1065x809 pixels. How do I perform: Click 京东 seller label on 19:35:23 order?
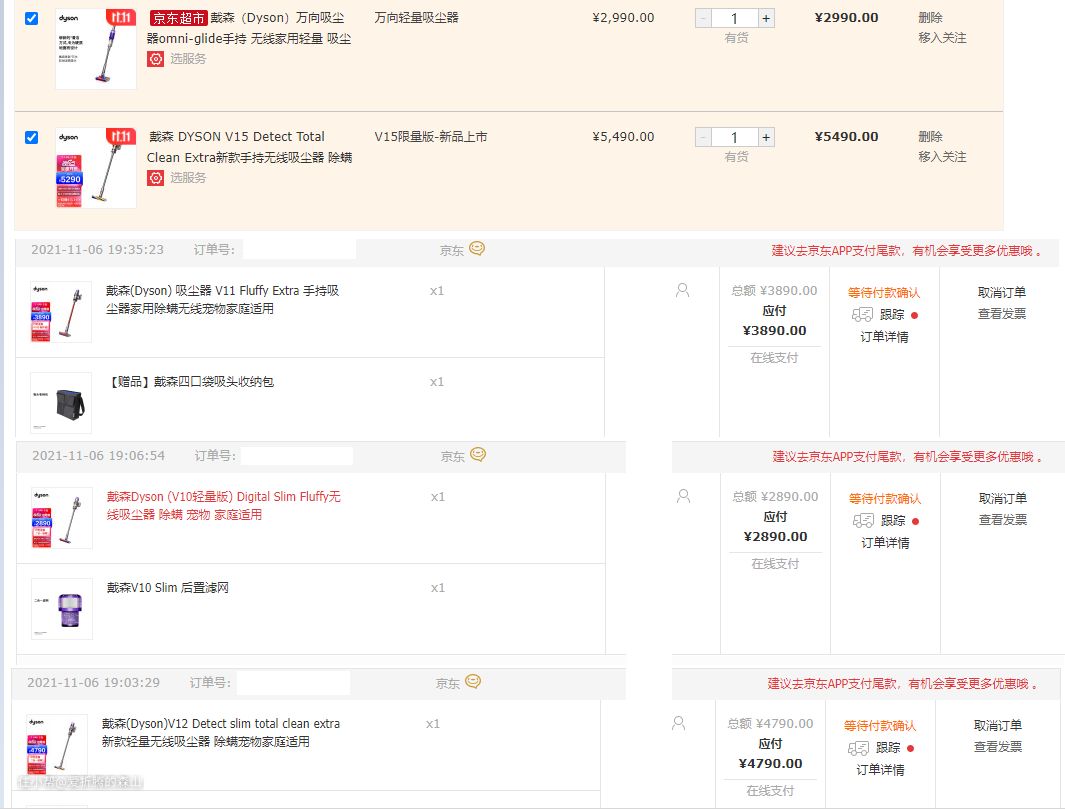point(452,251)
